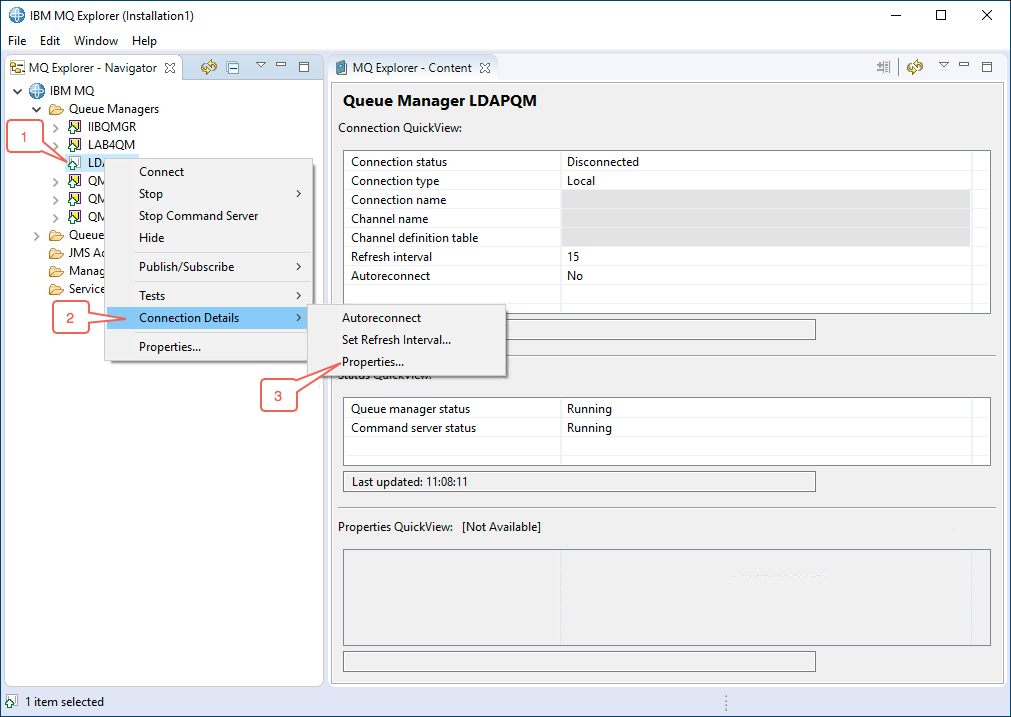Select the LAB4QM tree item
This screenshot has height=717, width=1011.
point(111,145)
